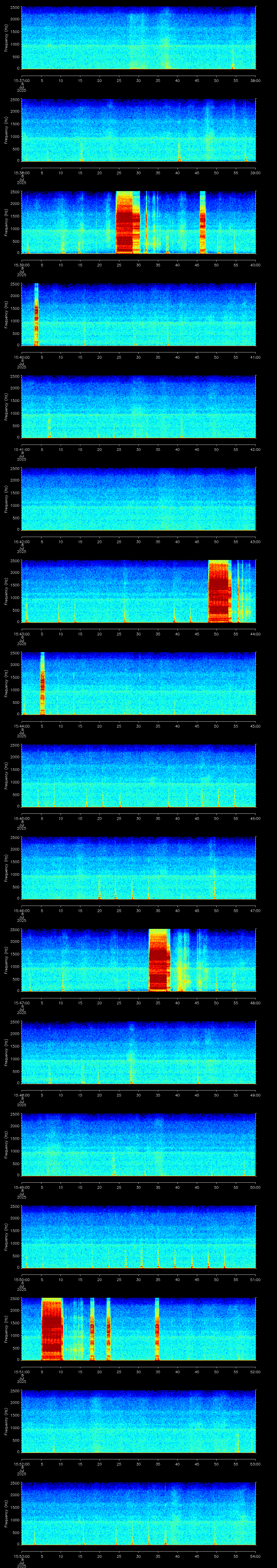This screenshot has width=277, height=1568.
Task: Click the narrow red burst near 46 s in the 15:39 spectrogram
Action: click(x=203, y=223)
